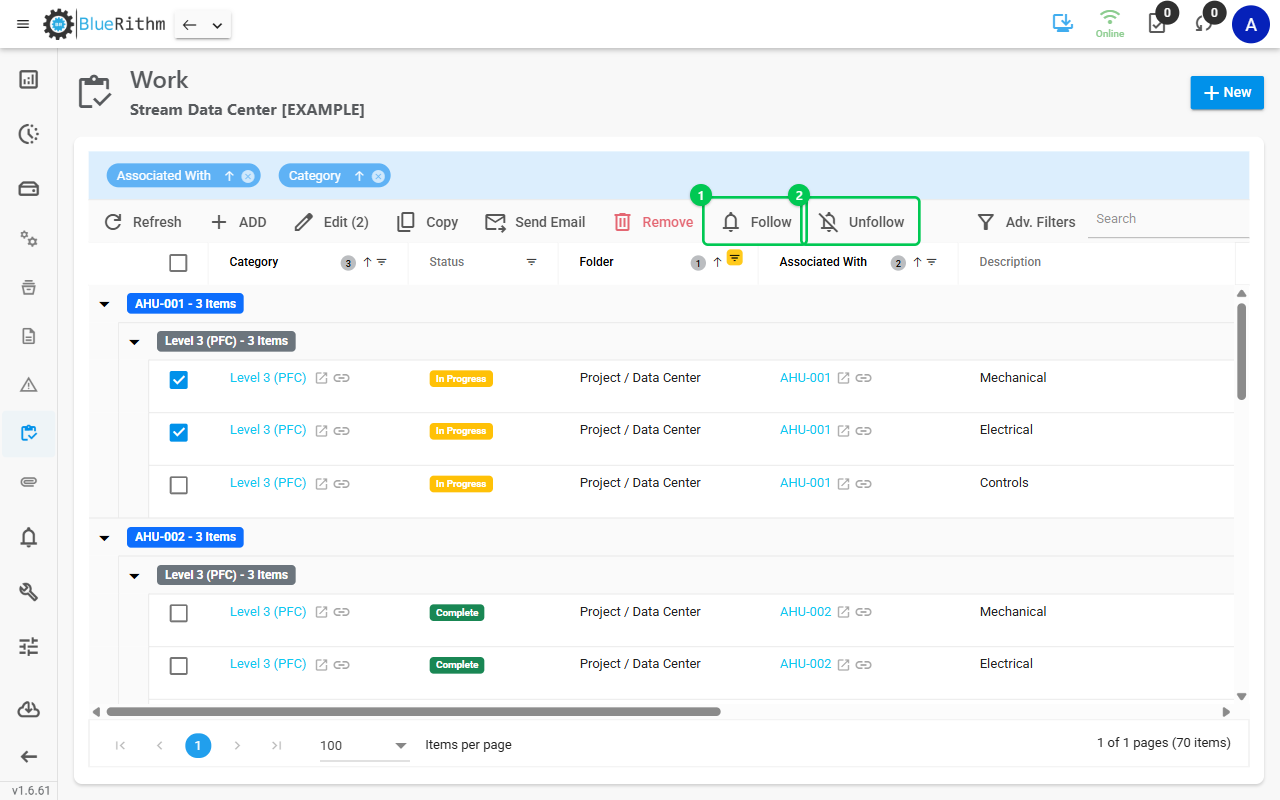Click the horizontal scrollbar under the table

(x=414, y=712)
